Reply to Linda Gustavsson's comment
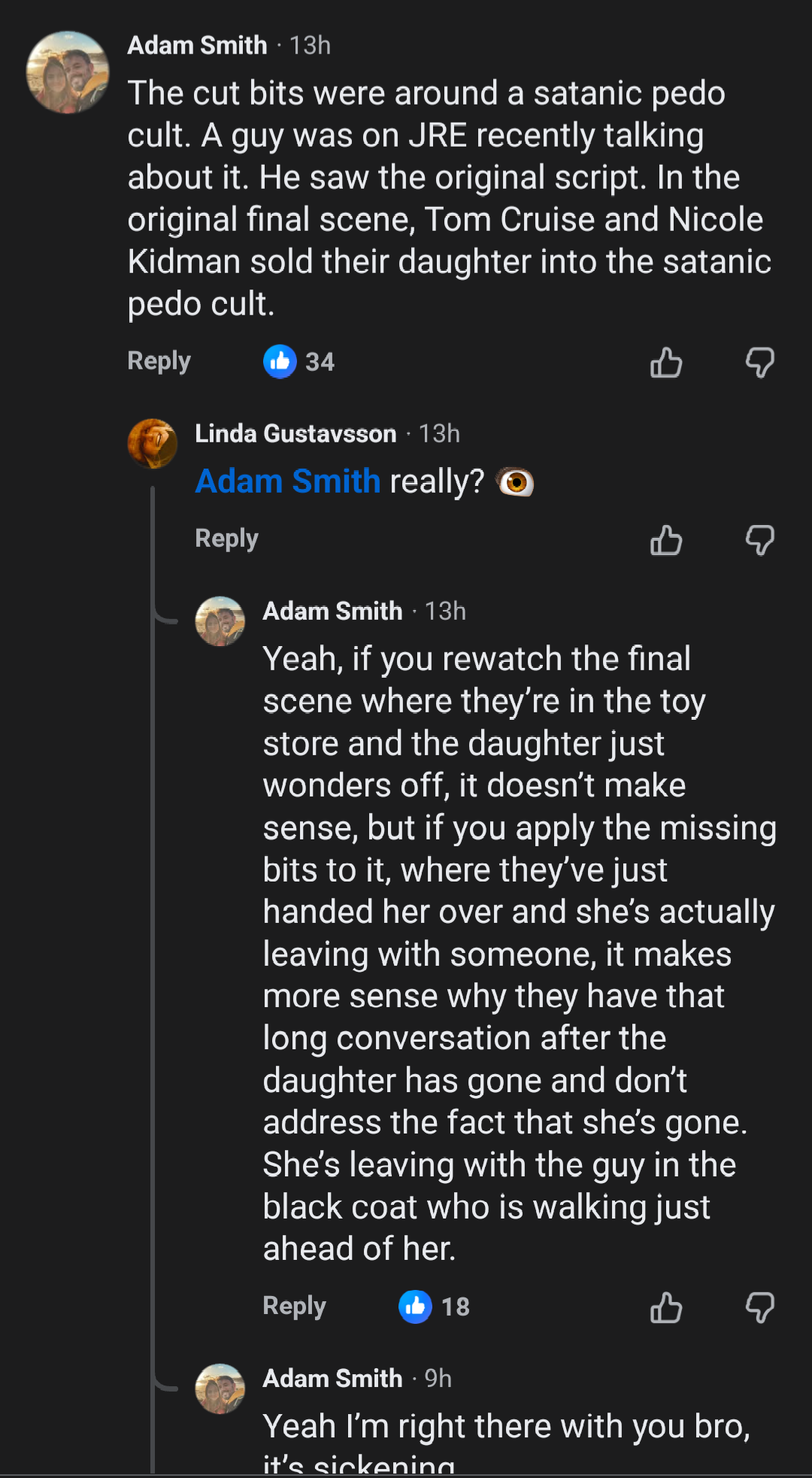The width and height of the screenshot is (812, 1478). coord(227,539)
